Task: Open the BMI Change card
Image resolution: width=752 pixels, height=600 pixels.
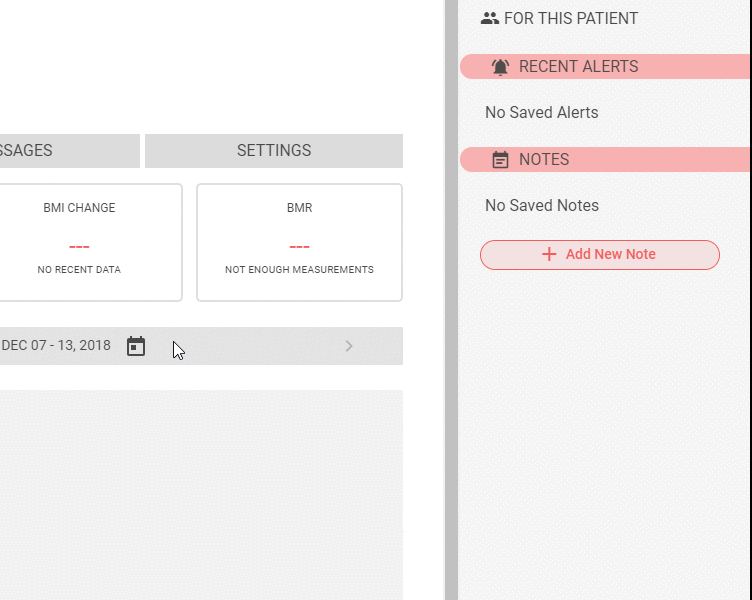Action: pos(91,242)
